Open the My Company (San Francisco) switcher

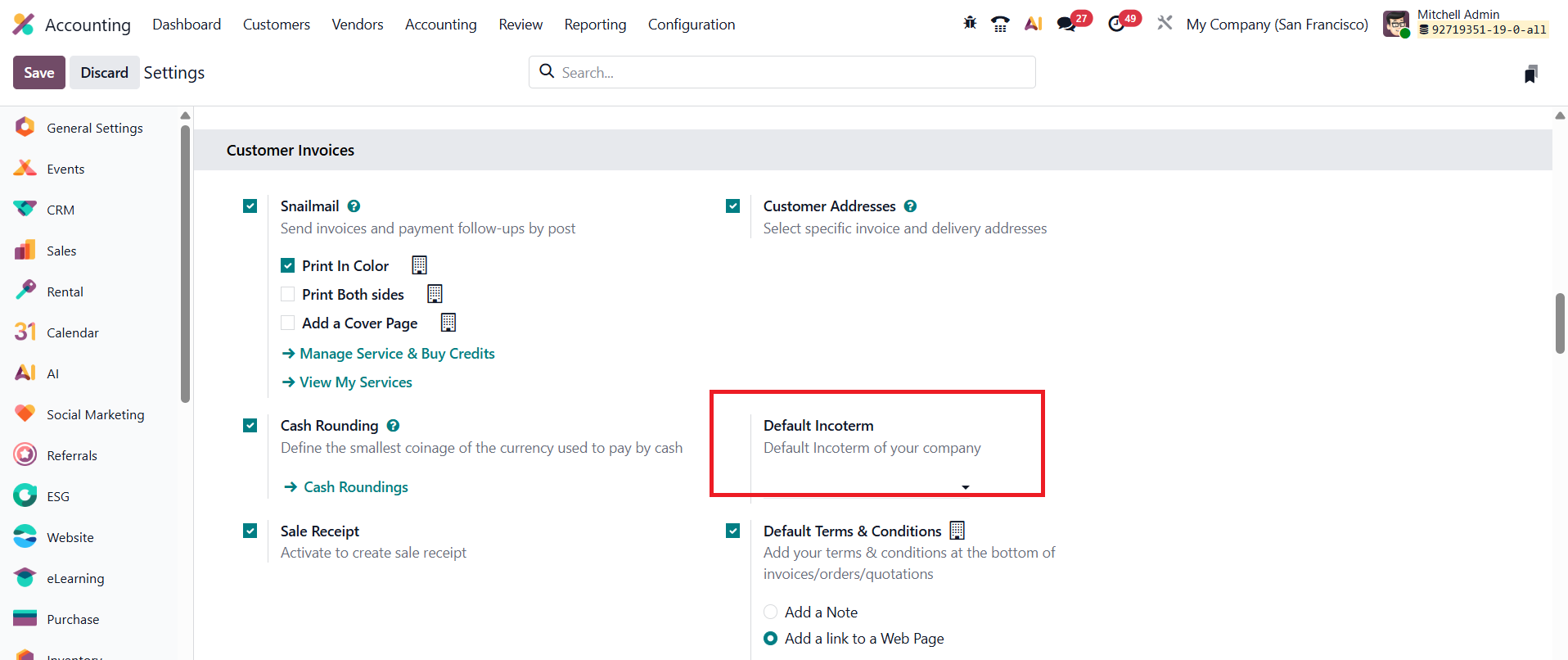[x=1277, y=25]
